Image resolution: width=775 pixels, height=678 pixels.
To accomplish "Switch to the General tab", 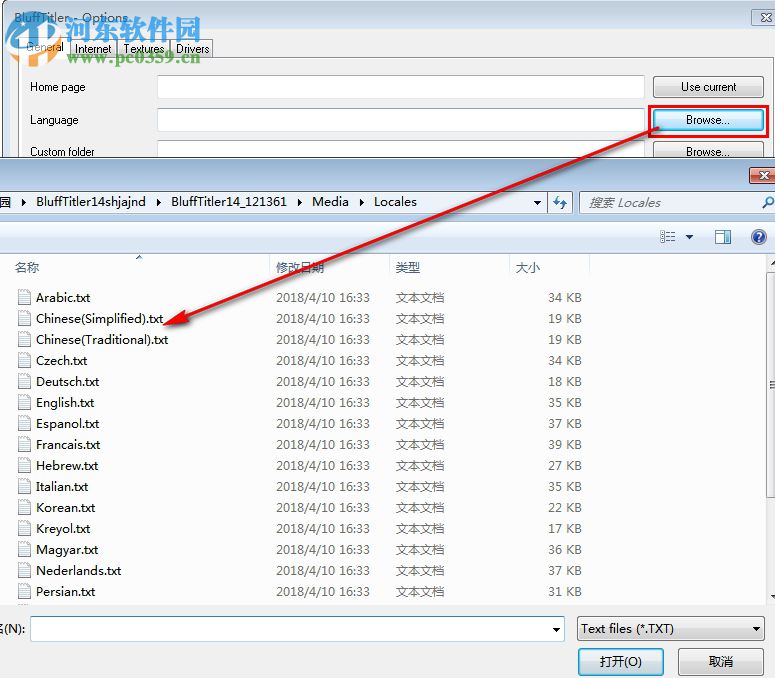I will coord(44,47).
